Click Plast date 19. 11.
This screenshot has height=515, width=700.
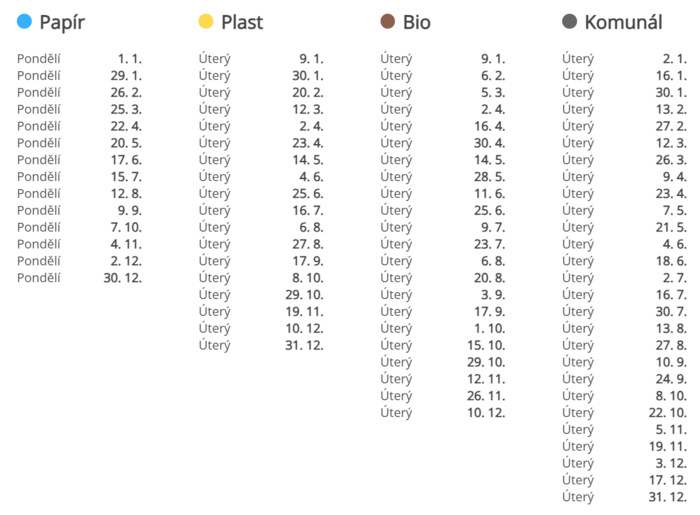click(304, 311)
